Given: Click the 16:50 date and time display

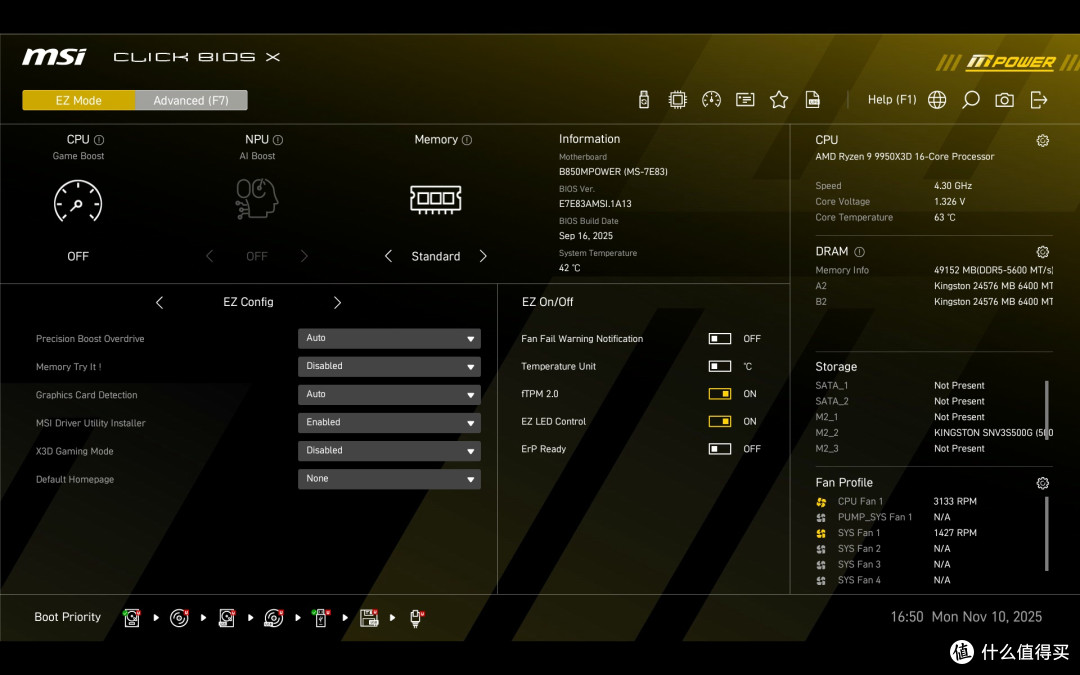Looking at the screenshot, I should click(966, 617).
